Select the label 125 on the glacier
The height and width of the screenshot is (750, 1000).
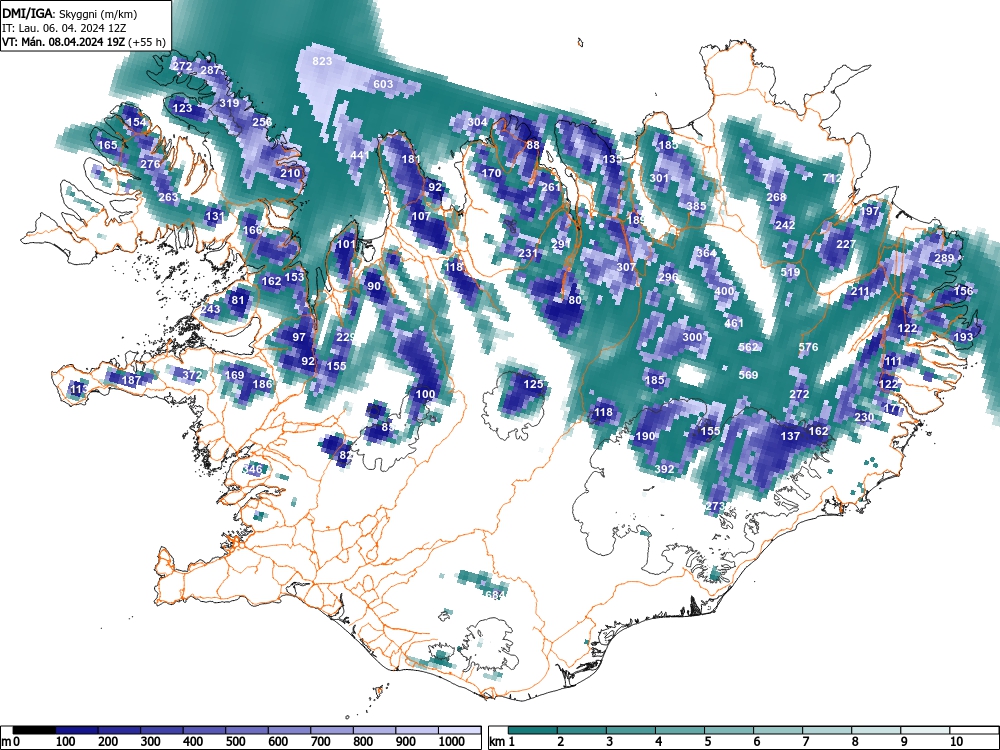coord(533,384)
